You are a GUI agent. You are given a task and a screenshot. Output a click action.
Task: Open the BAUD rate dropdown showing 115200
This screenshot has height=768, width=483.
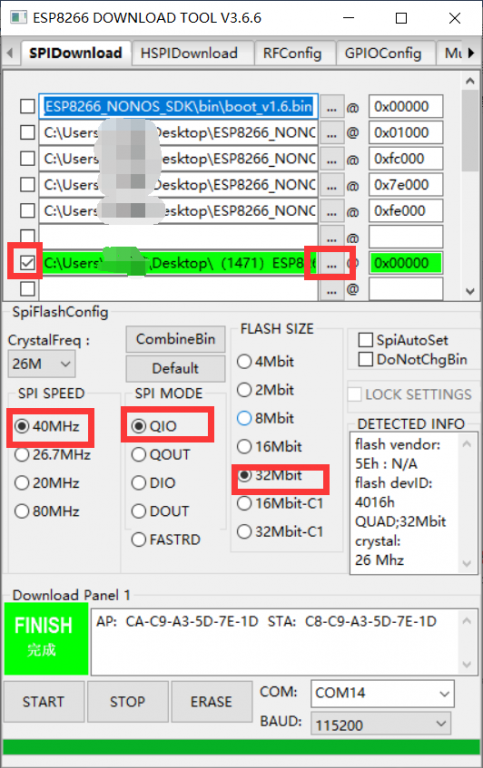pos(381,724)
